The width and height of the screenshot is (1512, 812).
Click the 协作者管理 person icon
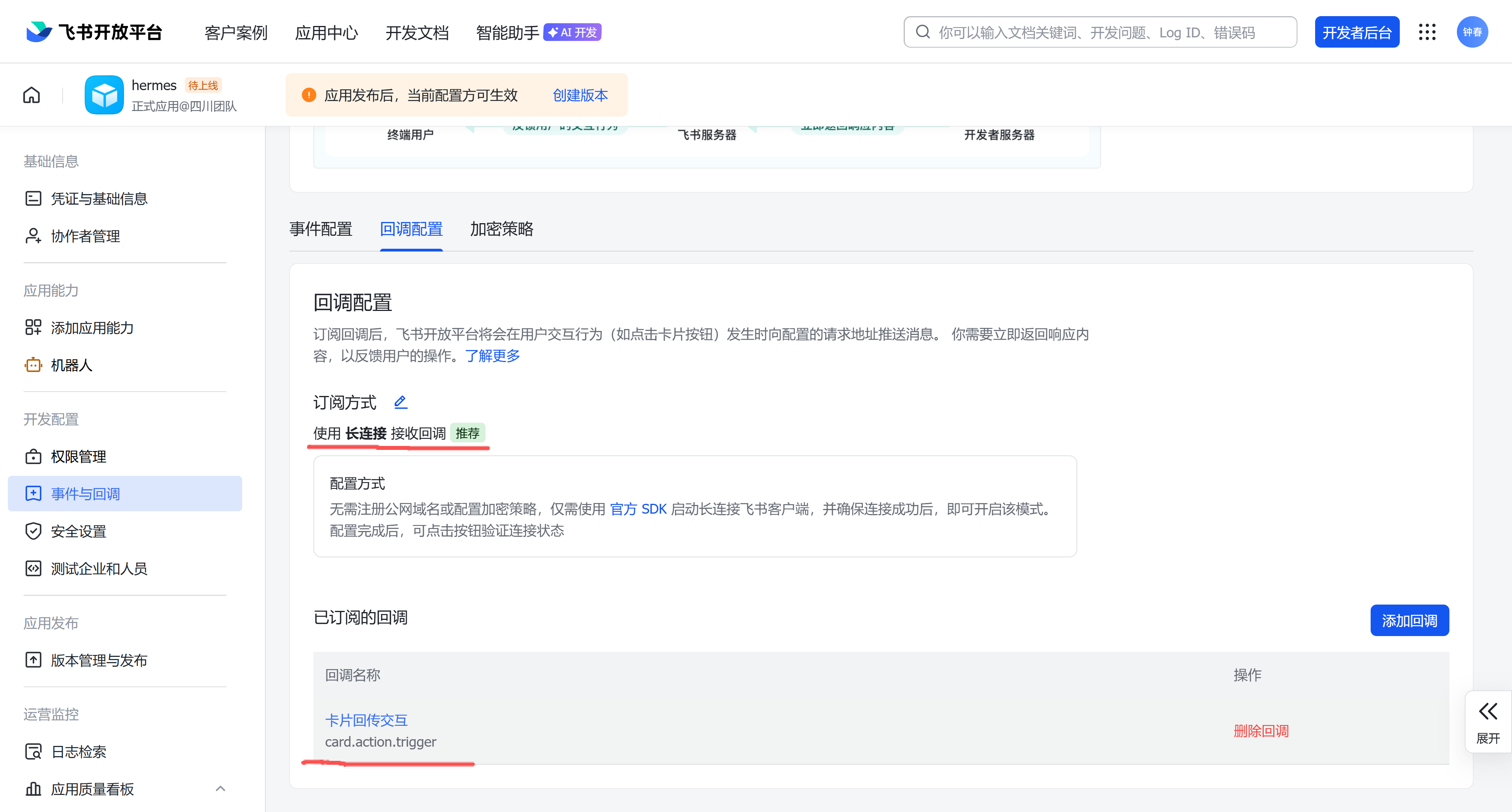(x=33, y=236)
